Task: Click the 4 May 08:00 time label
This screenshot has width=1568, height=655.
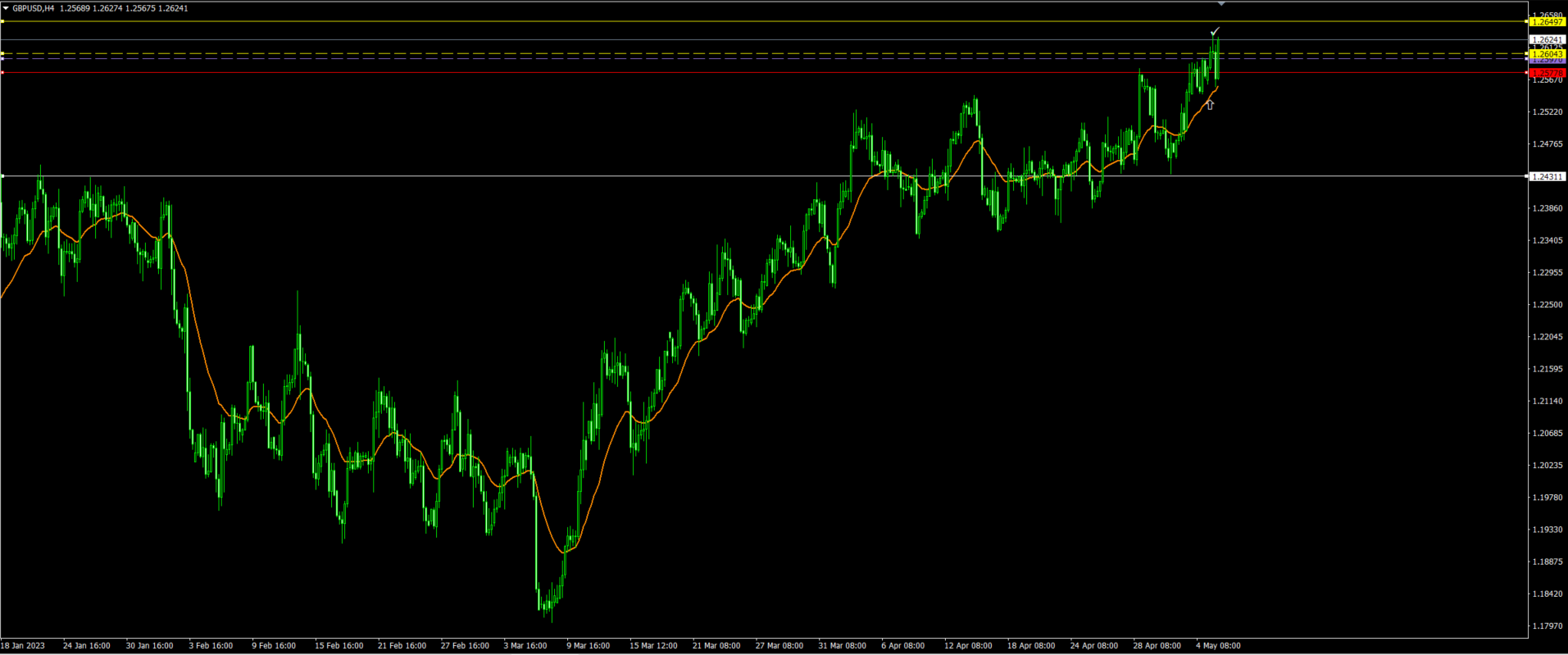Action: coord(1218,646)
